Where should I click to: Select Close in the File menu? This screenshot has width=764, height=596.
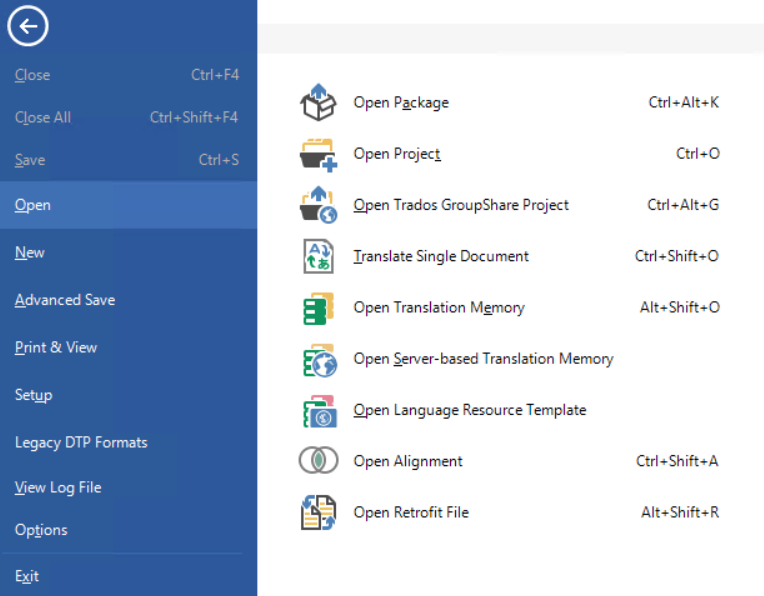[32, 75]
